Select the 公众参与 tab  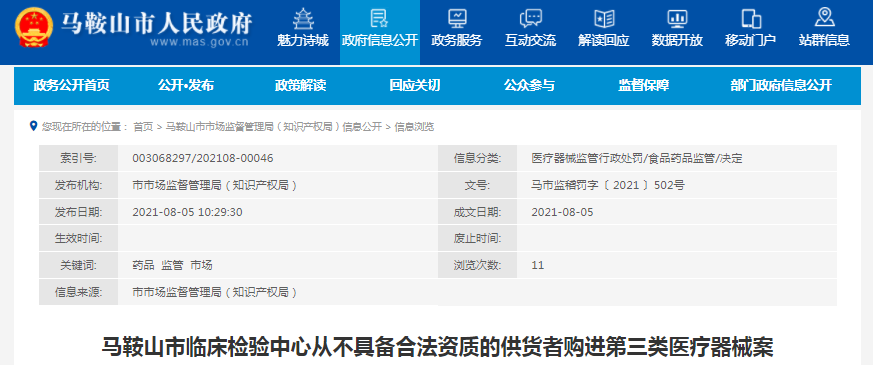tap(529, 85)
